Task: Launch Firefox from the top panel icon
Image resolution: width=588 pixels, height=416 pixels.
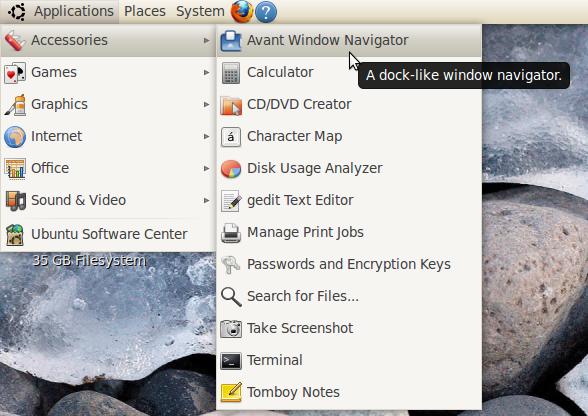Action: tap(242, 11)
